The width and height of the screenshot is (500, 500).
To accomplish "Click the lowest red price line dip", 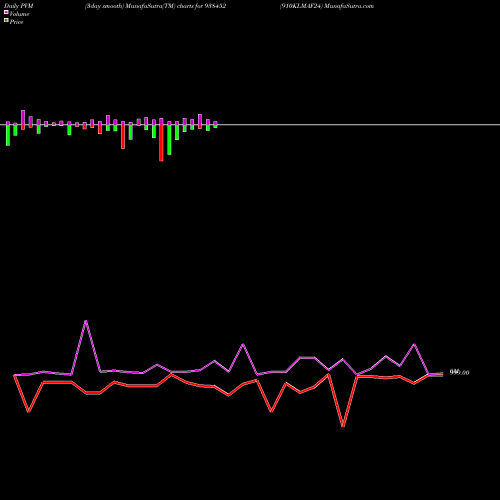I will click(343, 426).
